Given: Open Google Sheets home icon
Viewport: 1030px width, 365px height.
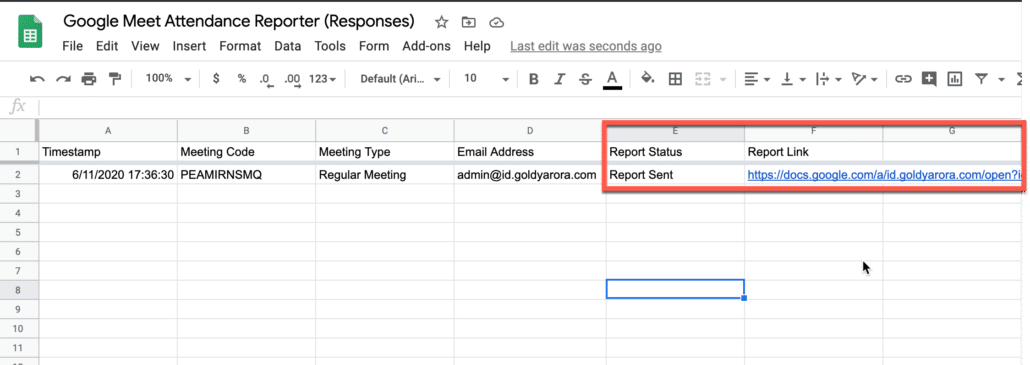Looking at the screenshot, I should click(x=30, y=33).
